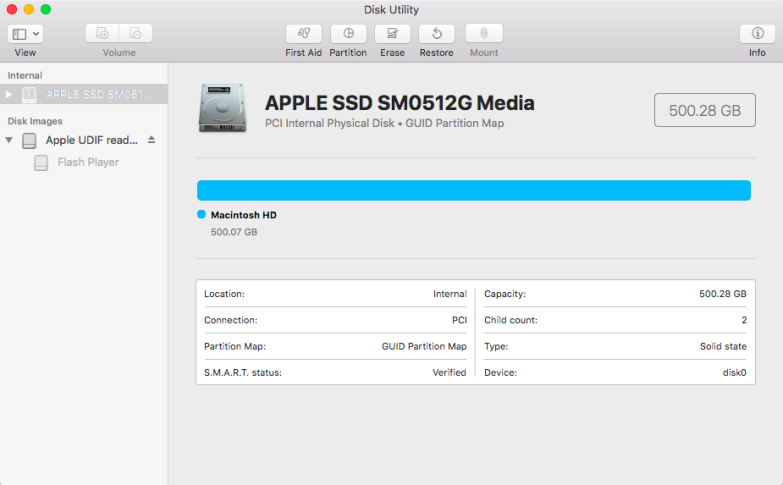Open the View dropdown menu
Viewport: 783px width, 485px height.
[25, 33]
